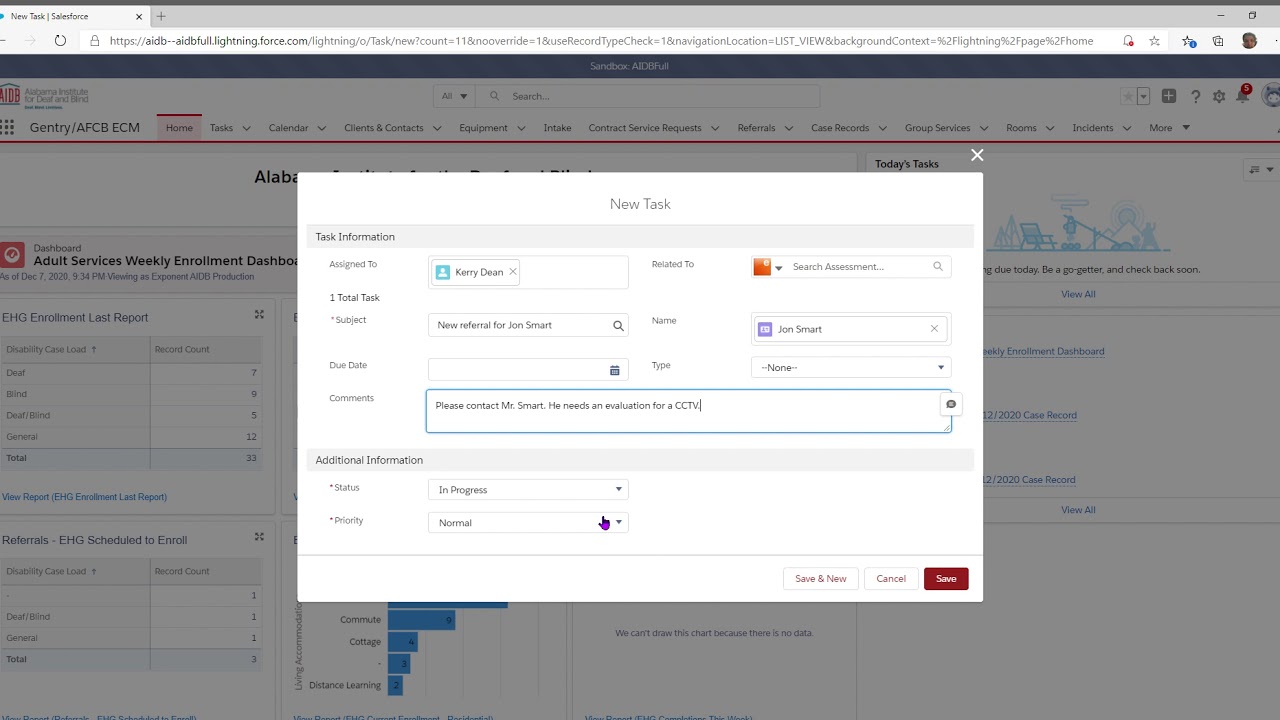Click first View All link in Today's Tasks
The height and width of the screenshot is (720, 1280).
click(1078, 294)
